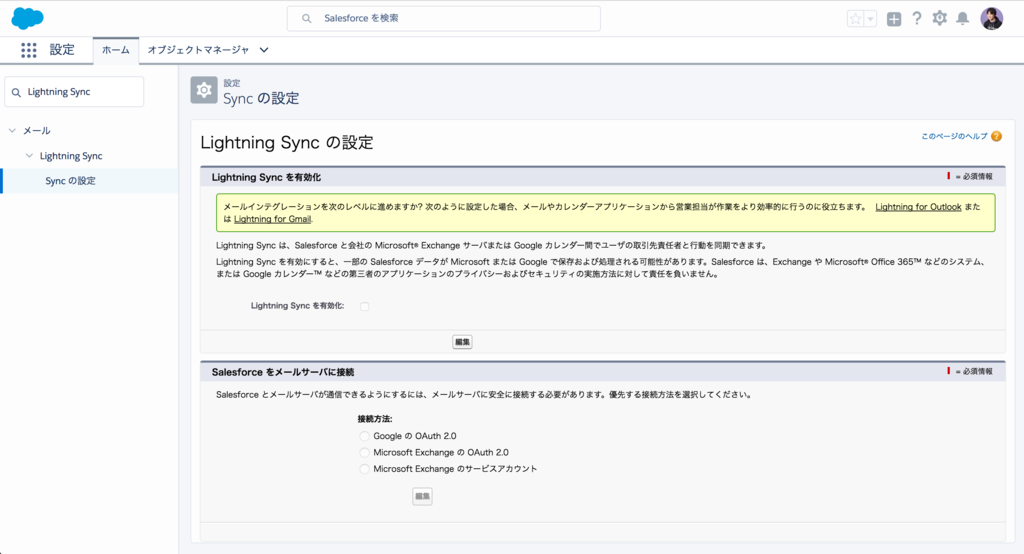
Task: Click 編集 button under Lightning Sync を有効化
Action: coord(462,342)
